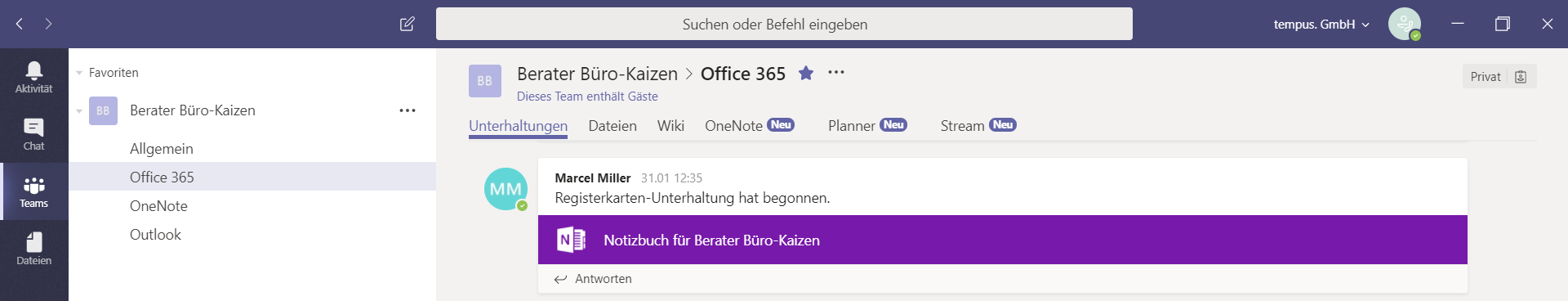Open the Dateien tab

pos(612,126)
